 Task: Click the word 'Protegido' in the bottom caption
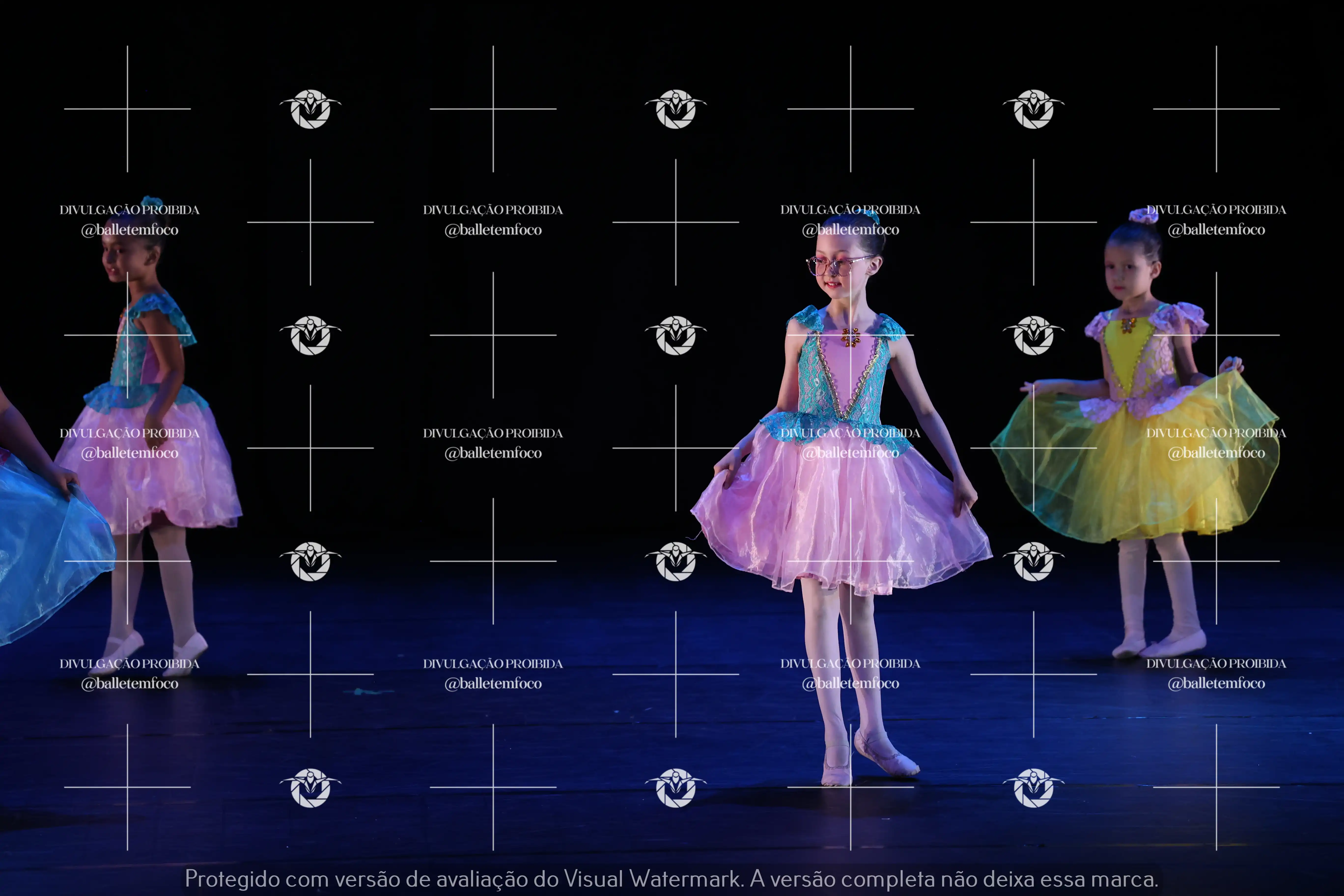(232, 878)
